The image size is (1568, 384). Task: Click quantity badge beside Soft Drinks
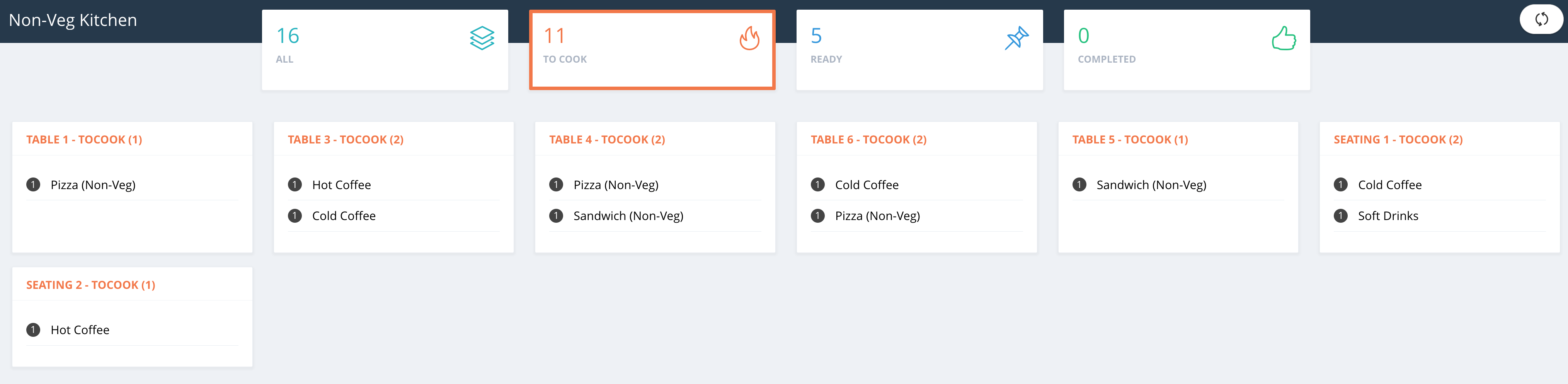1340,216
